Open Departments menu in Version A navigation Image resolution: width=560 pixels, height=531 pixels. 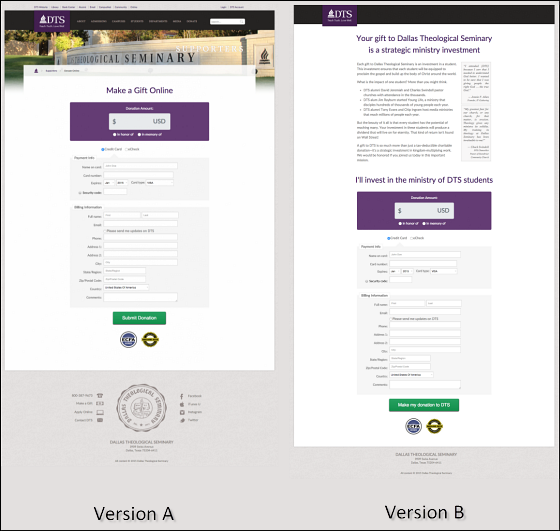158,21
